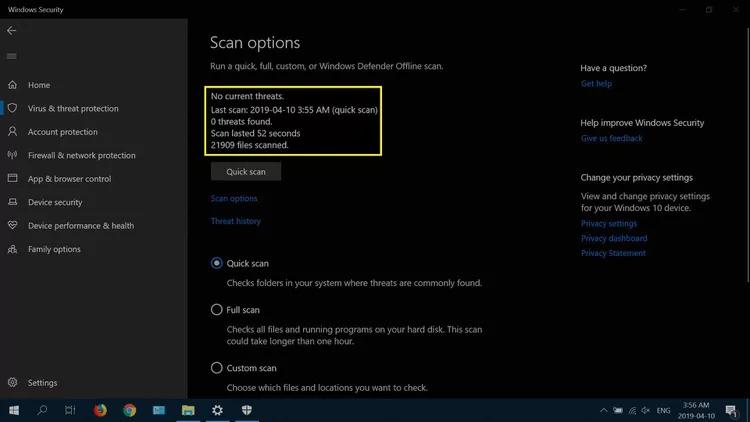750x422 pixels.
Task: Open Windows Security shield on taskbar
Action: (247, 410)
